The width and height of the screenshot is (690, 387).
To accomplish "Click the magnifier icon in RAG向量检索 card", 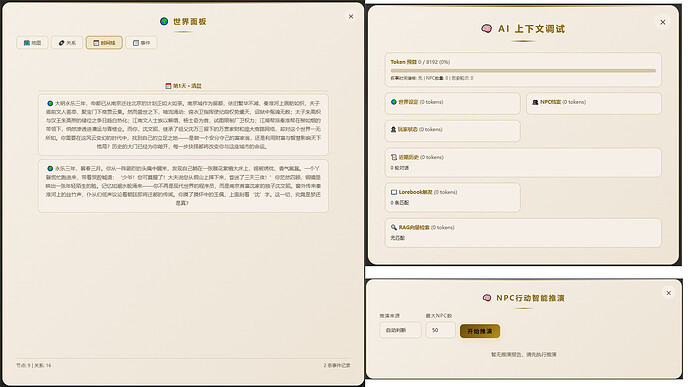I will (394, 227).
